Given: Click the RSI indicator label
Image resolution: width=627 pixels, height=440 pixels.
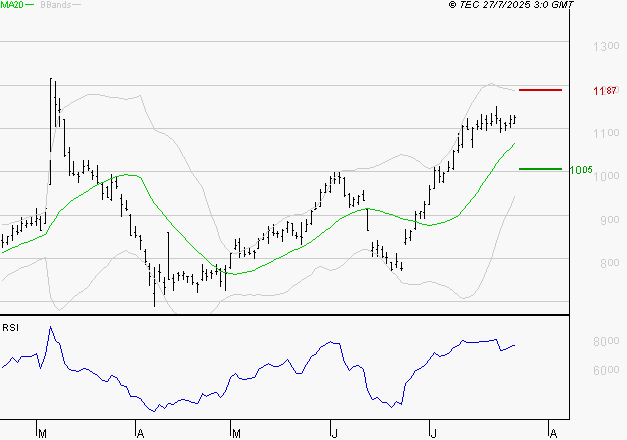Looking at the screenshot, I should (x=10, y=328).
